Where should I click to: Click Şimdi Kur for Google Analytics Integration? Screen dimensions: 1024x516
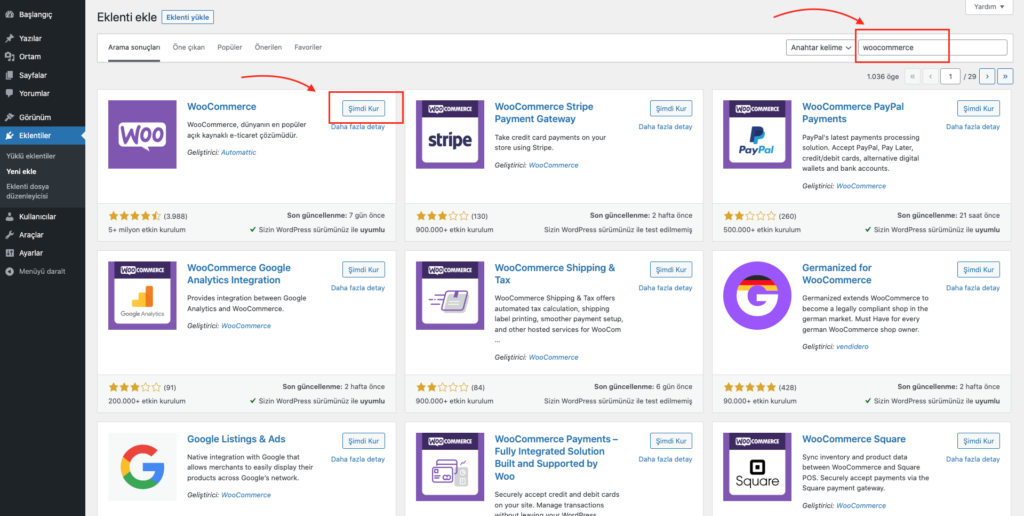[x=364, y=269]
